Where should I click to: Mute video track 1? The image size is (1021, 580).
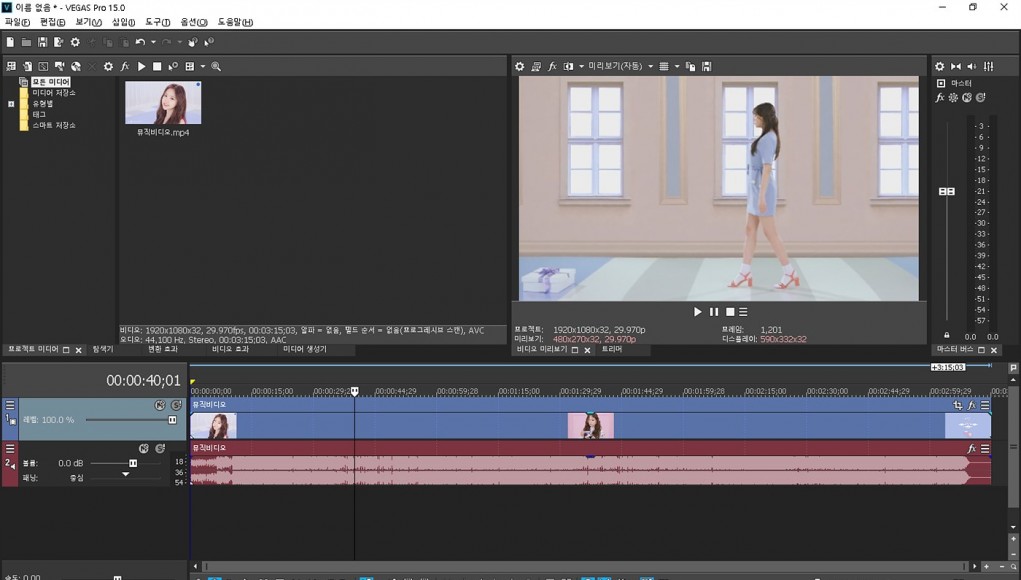160,406
